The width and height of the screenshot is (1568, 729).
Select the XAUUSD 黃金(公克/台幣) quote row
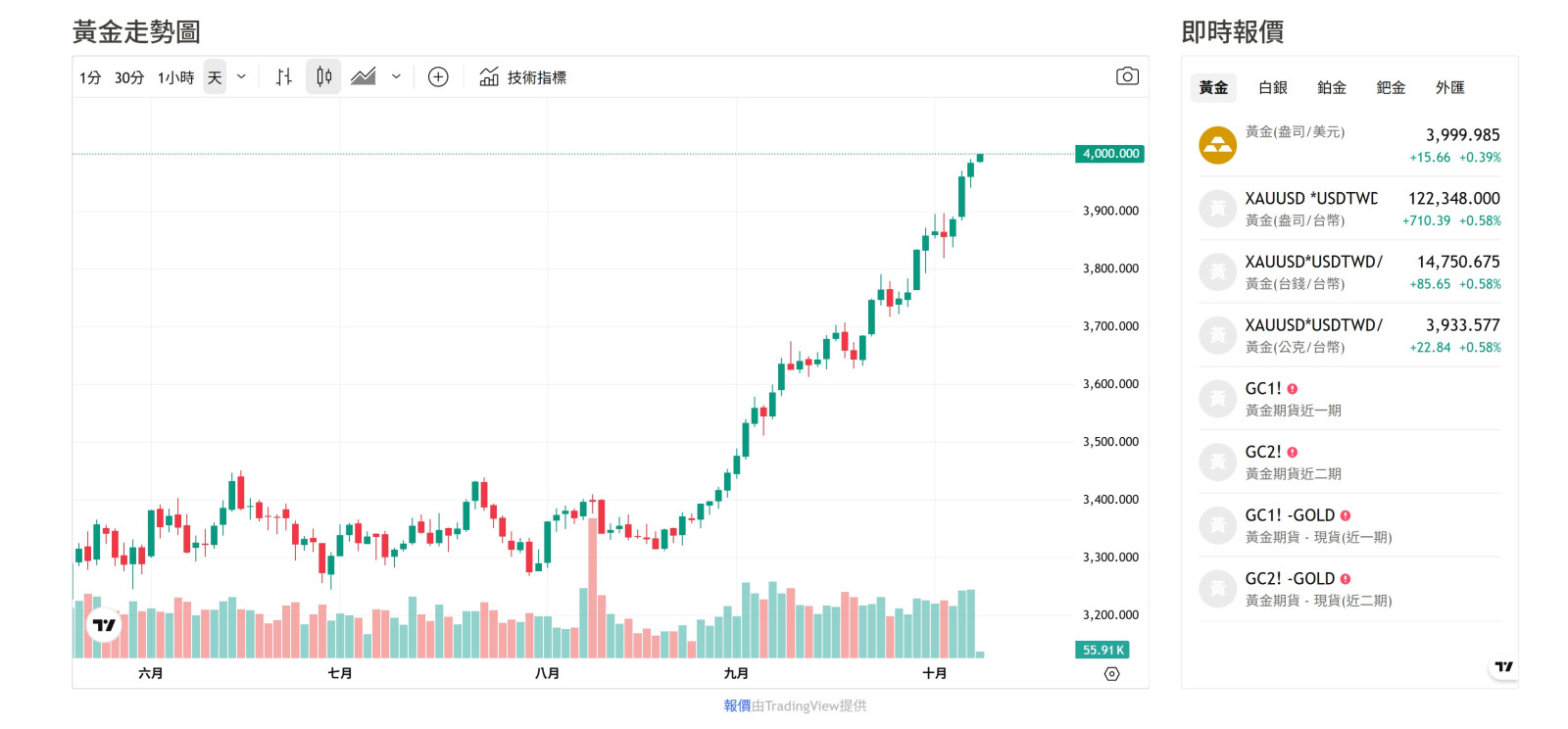1349,335
